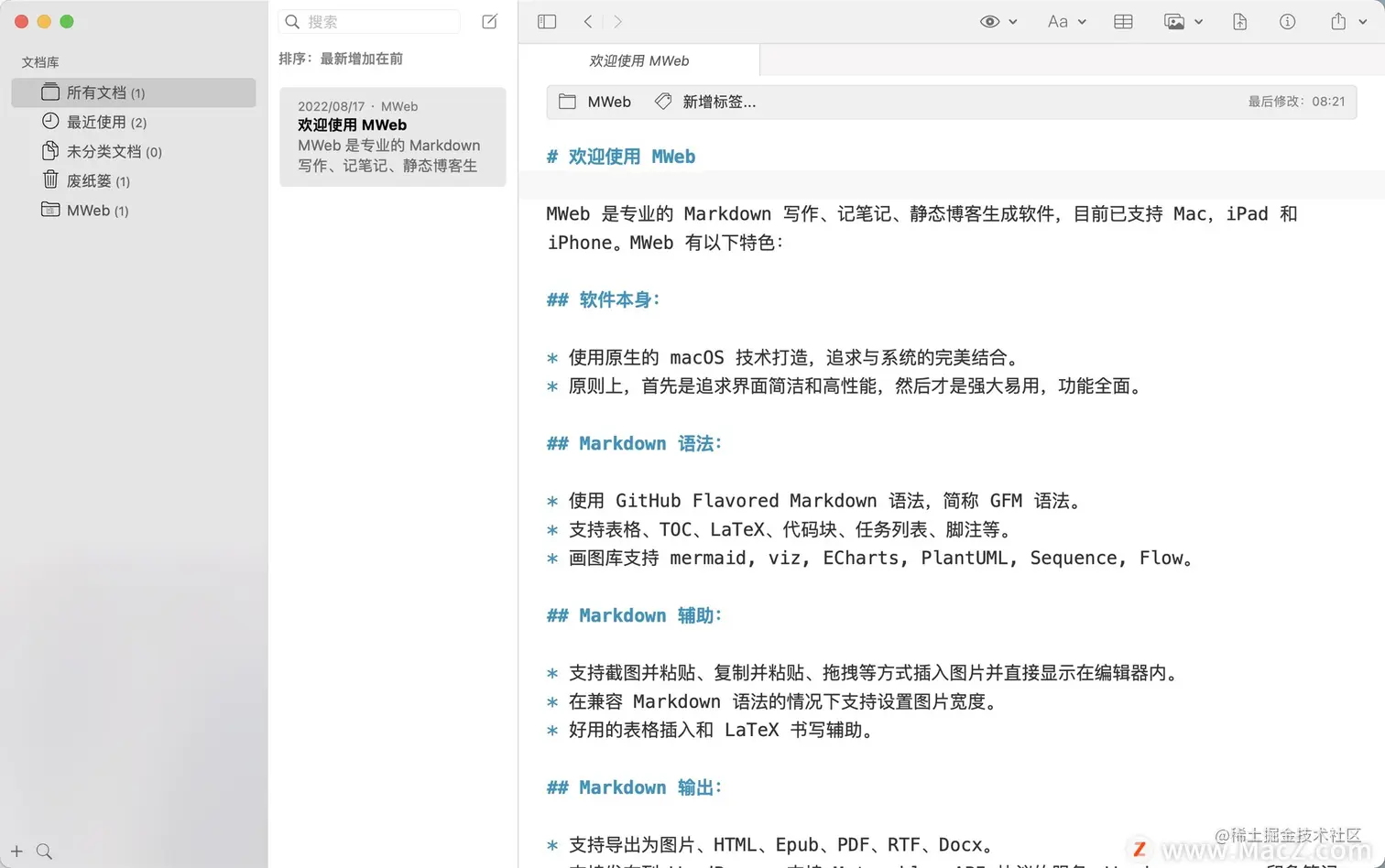Image resolution: width=1385 pixels, height=868 pixels.
Task: Click the folder icon in document header
Action: [567, 102]
